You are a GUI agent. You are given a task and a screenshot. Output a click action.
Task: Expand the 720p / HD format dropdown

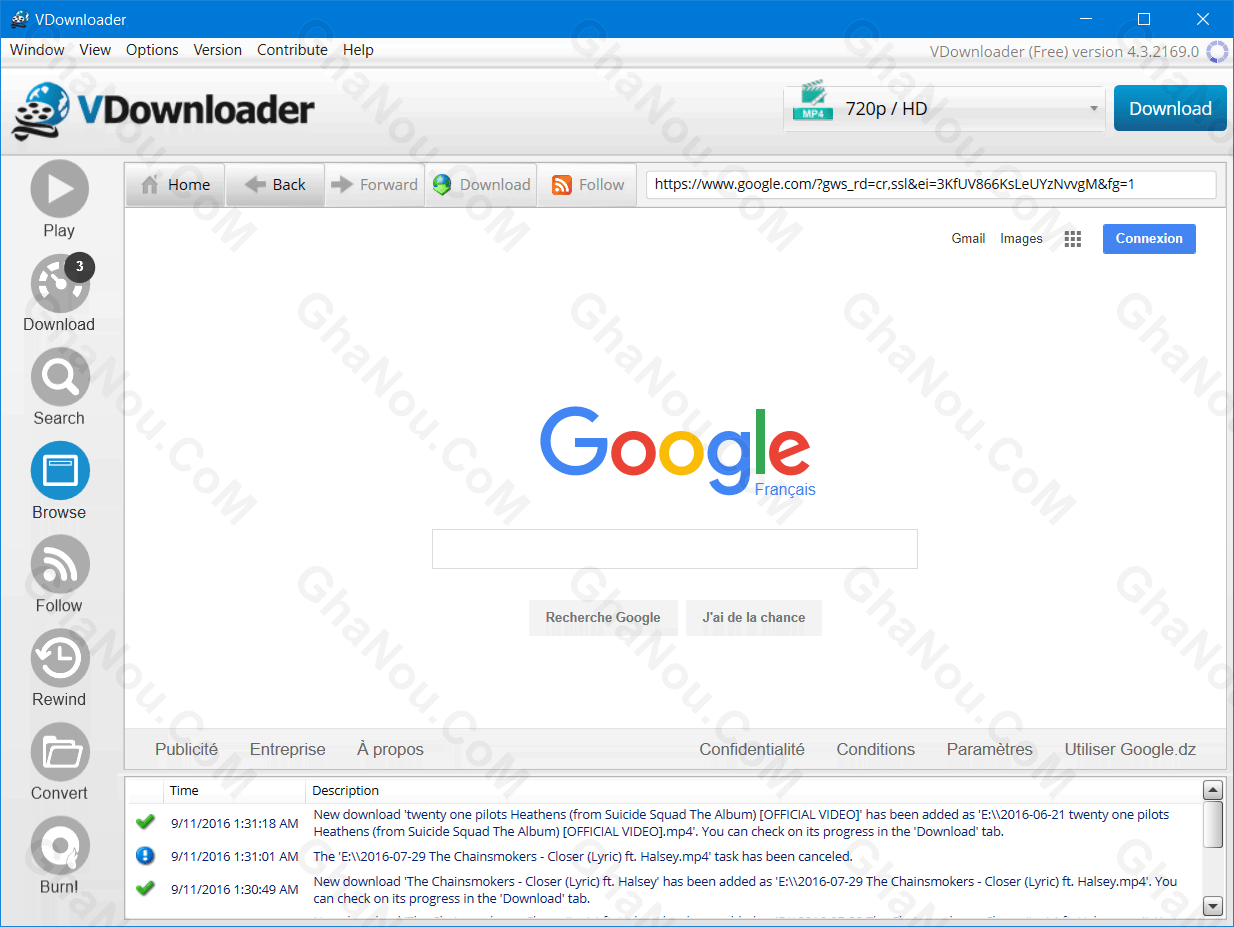point(944,109)
